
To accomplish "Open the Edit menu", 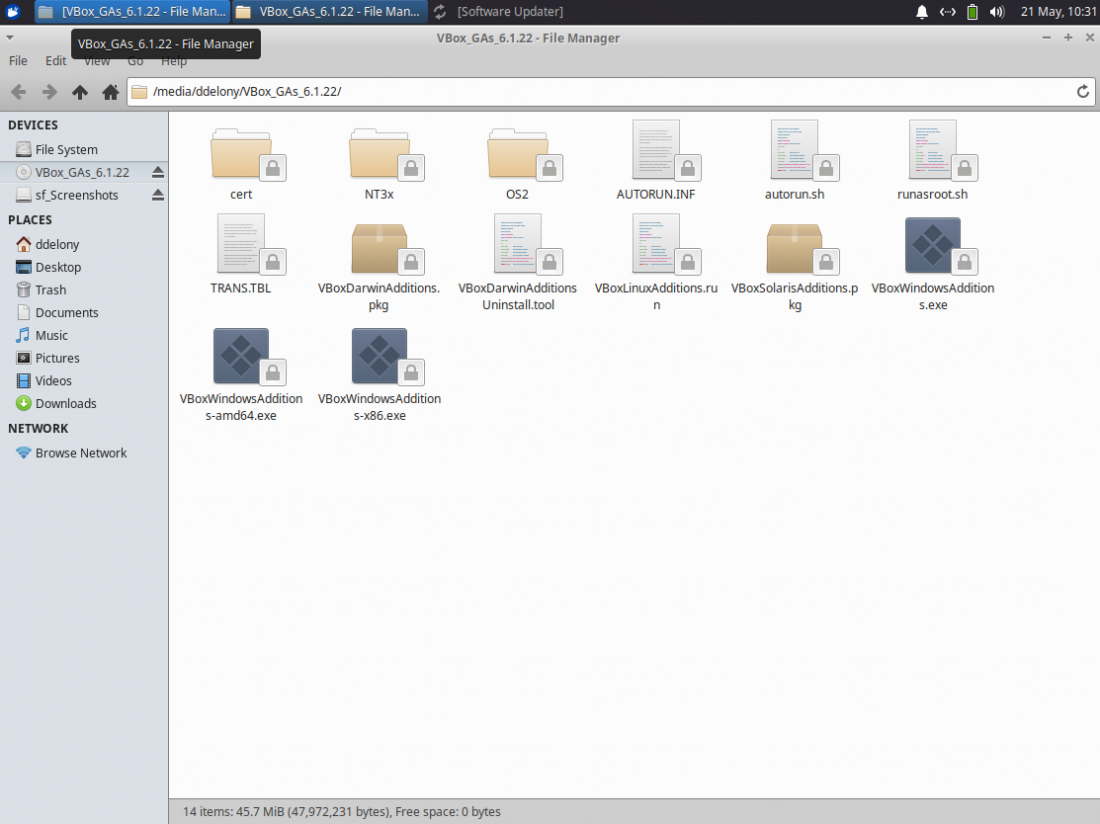I will [x=55, y=61].
